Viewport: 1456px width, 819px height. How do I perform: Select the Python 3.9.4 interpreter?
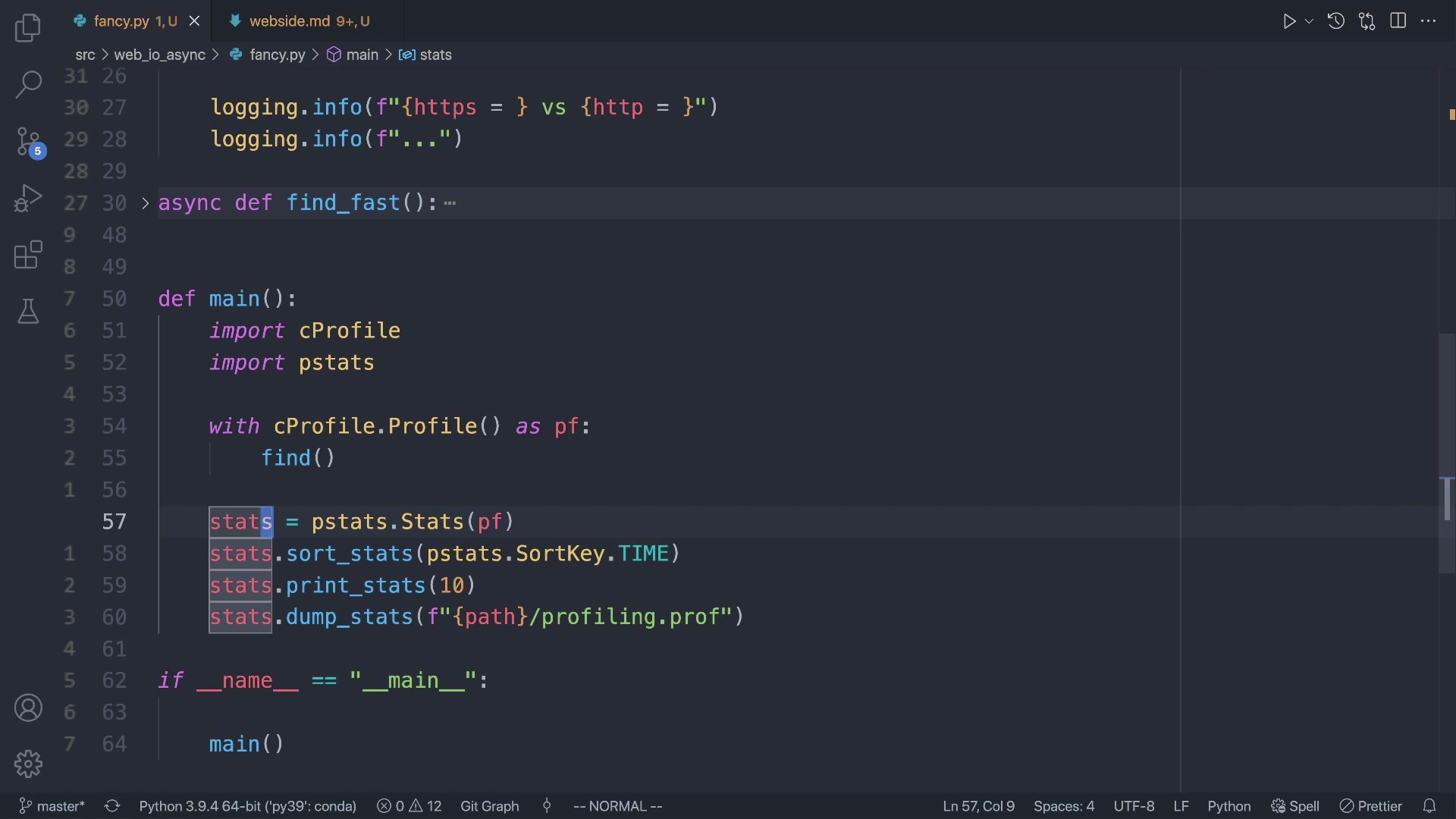248,806
